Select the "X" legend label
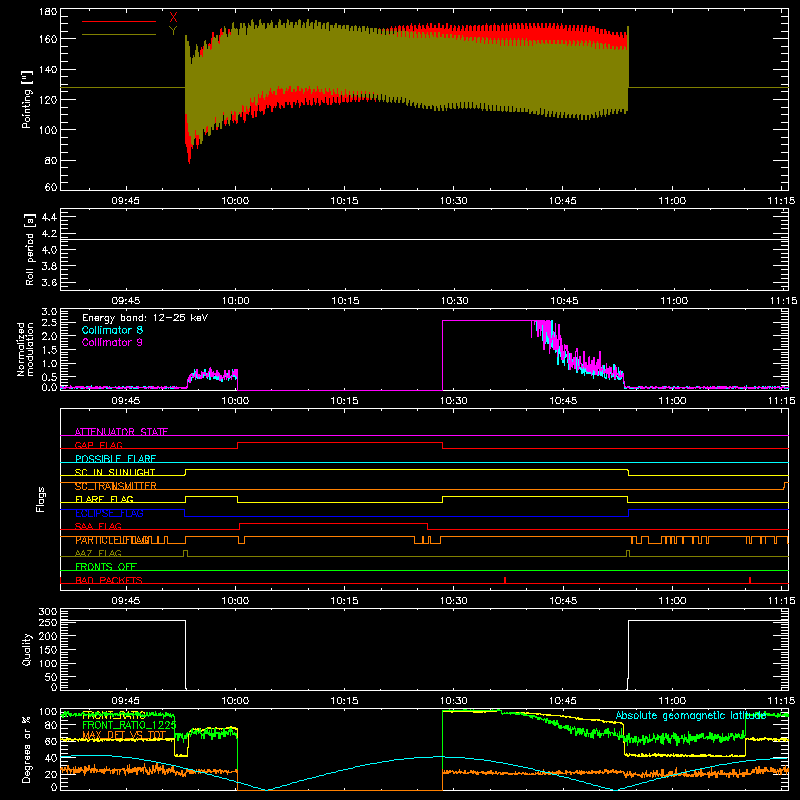 tap(173, 17)
